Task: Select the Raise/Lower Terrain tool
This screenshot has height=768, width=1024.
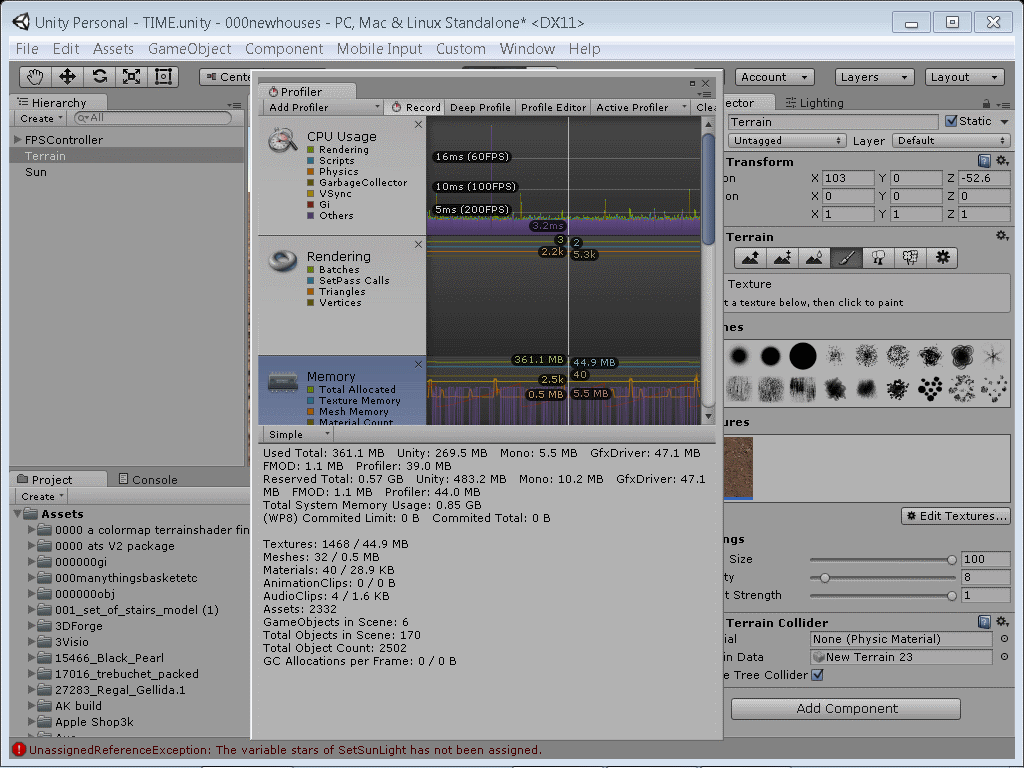Action: (748, 257)
